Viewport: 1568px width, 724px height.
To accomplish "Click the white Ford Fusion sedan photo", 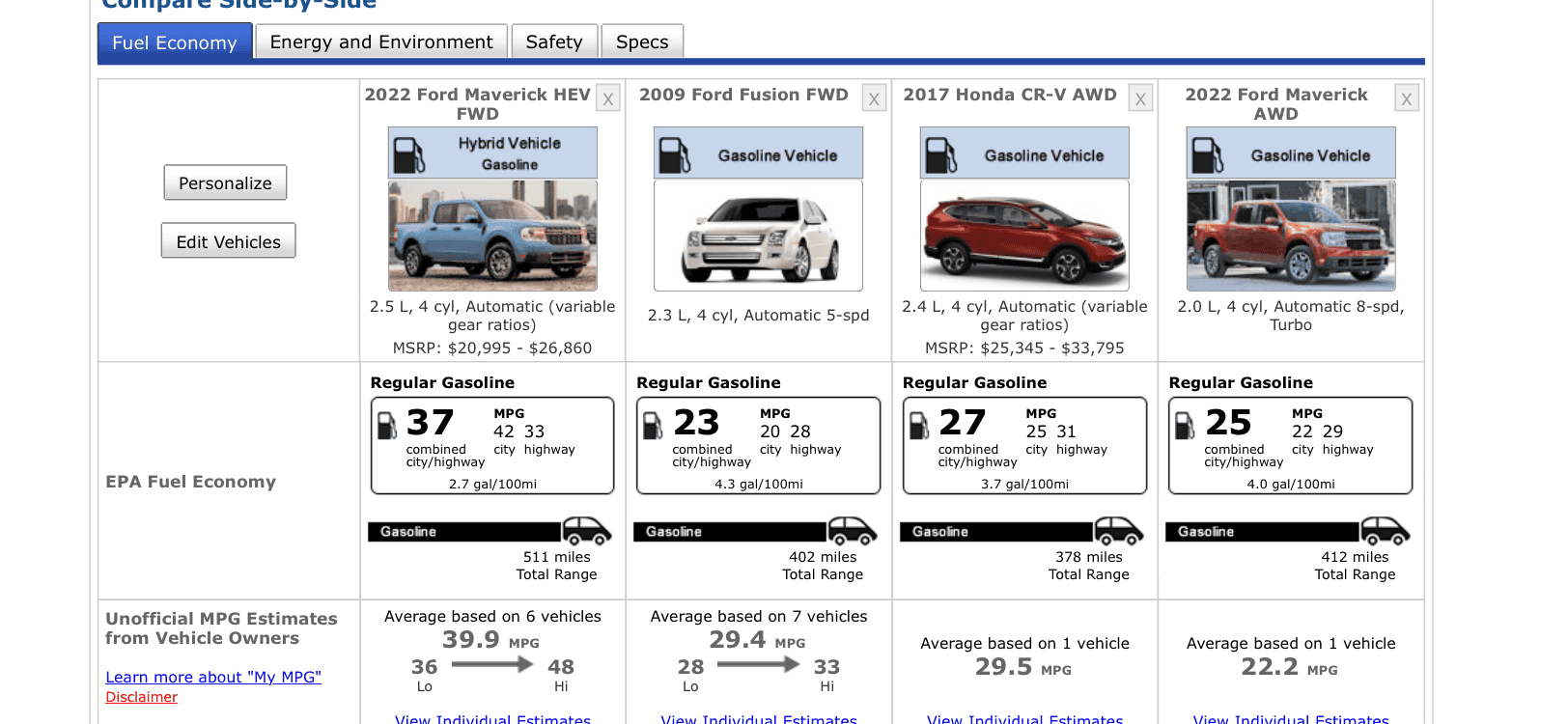I will pos(758,236).
